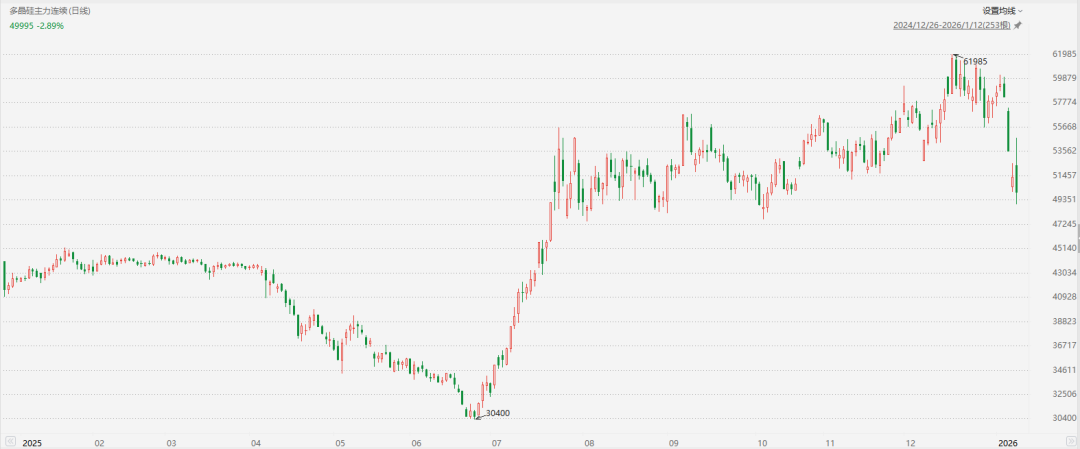Viewport: 1080px width, 449px height.
Task: Click the 09 month marker on axis
Action: coord(675,441)
